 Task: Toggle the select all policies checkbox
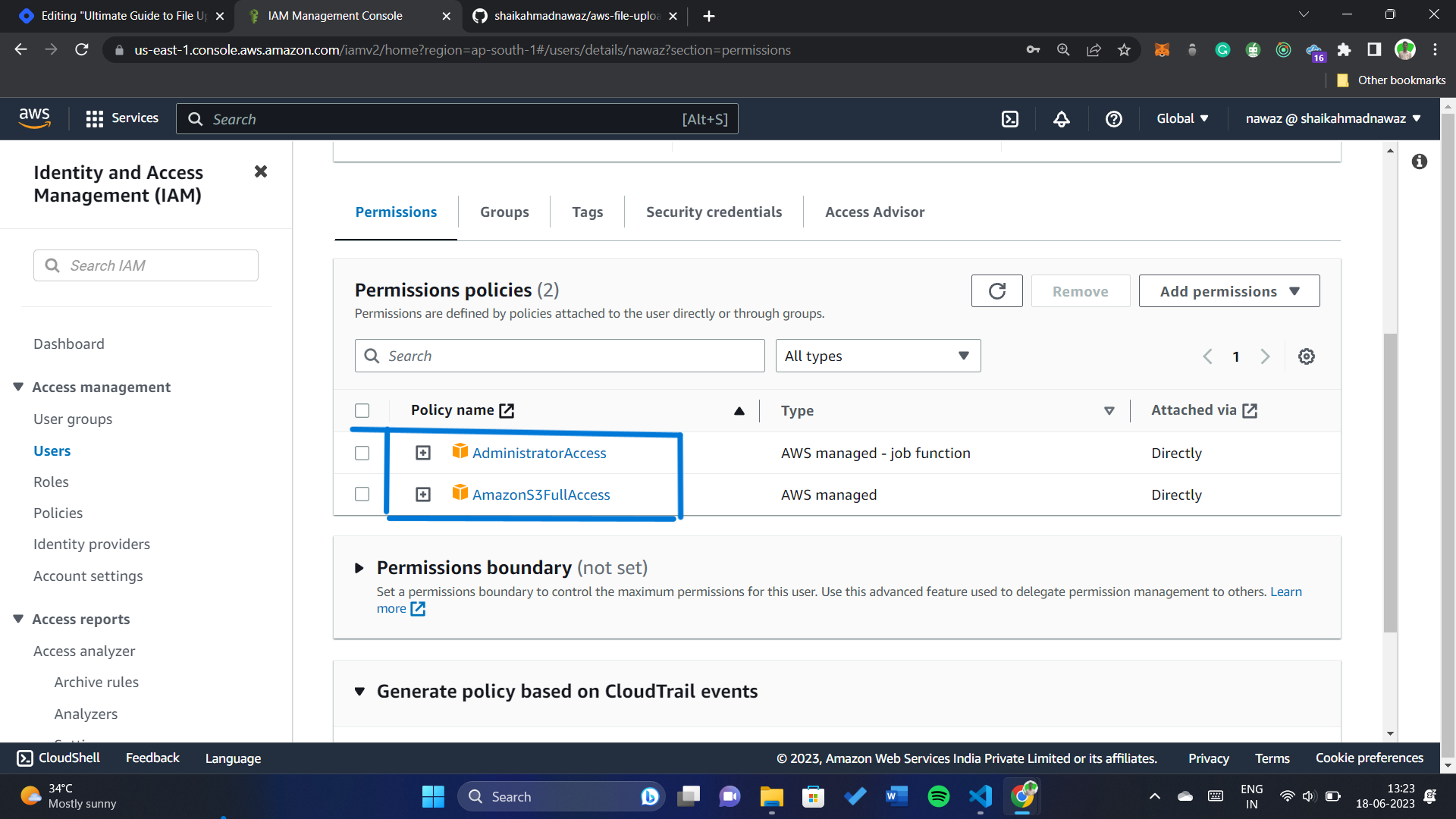(362, 410)
